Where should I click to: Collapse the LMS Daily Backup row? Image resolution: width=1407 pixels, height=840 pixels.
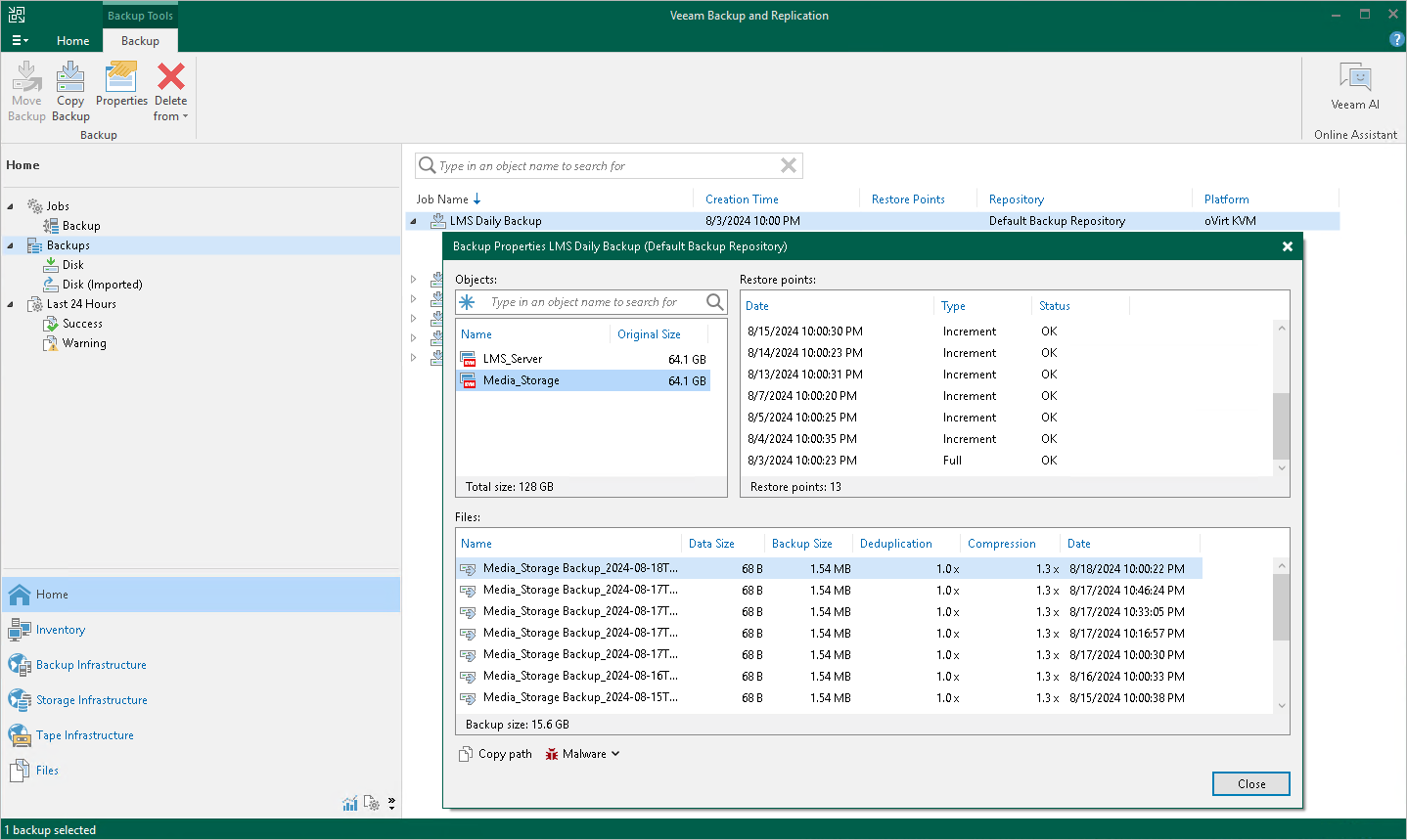[413, 221]
